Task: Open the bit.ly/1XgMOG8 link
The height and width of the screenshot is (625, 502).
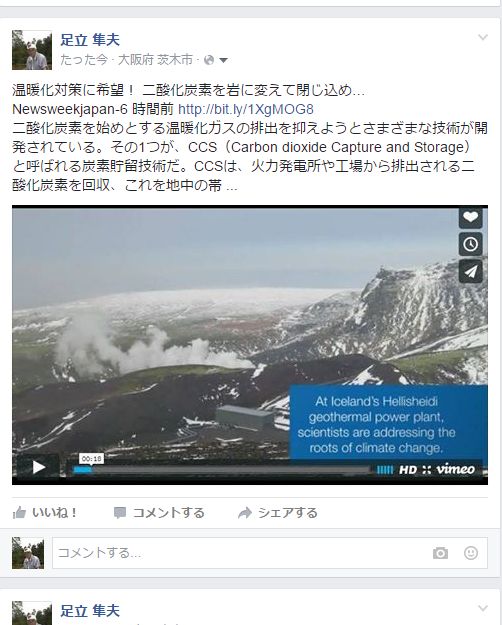Action: pyautogui.click(x=246, y=109)
